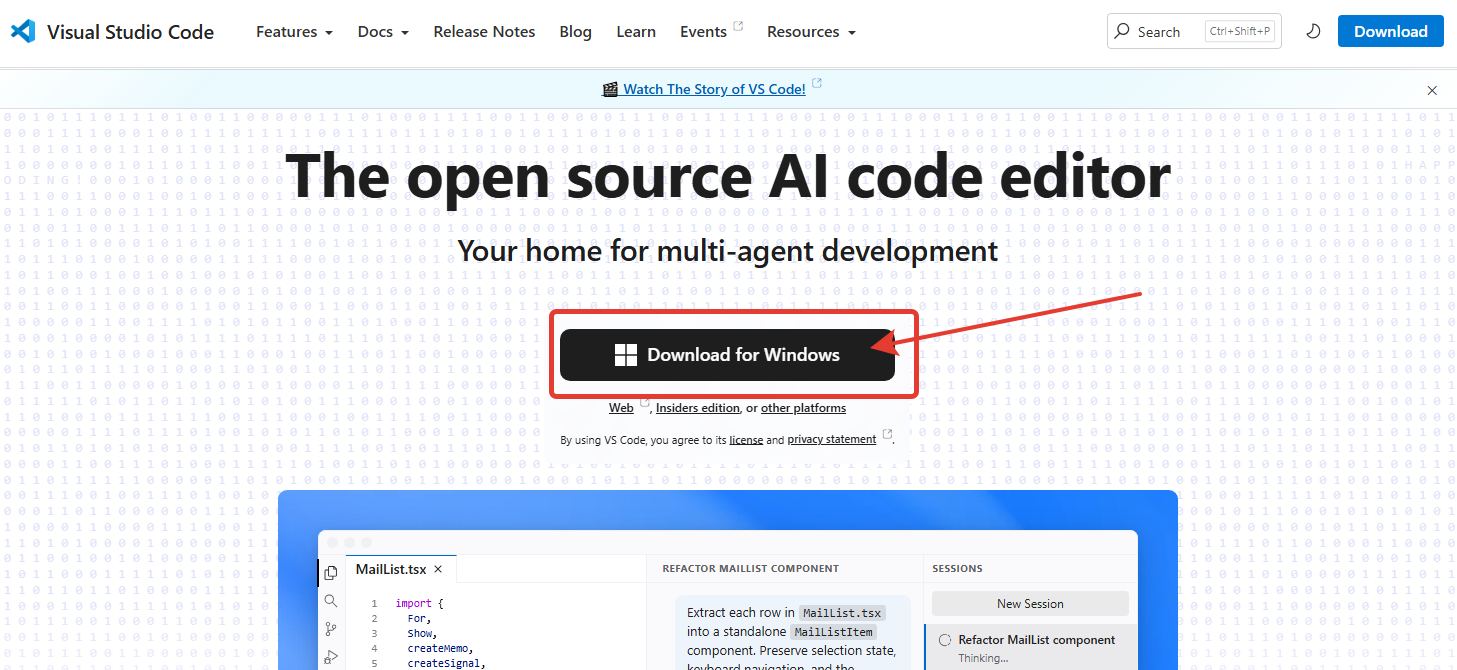Open the privacy statement link
The height and width of the screenshot is (670, 1457).
(x=832, y=440)
